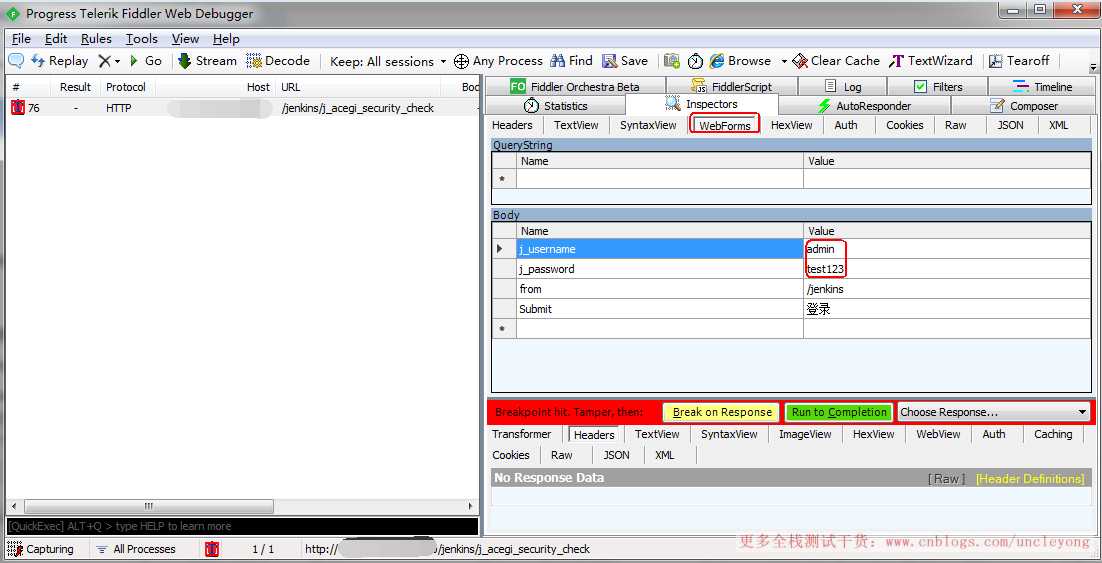Open the Tools menu
The image size is (1102, 563).
[142, 39]
